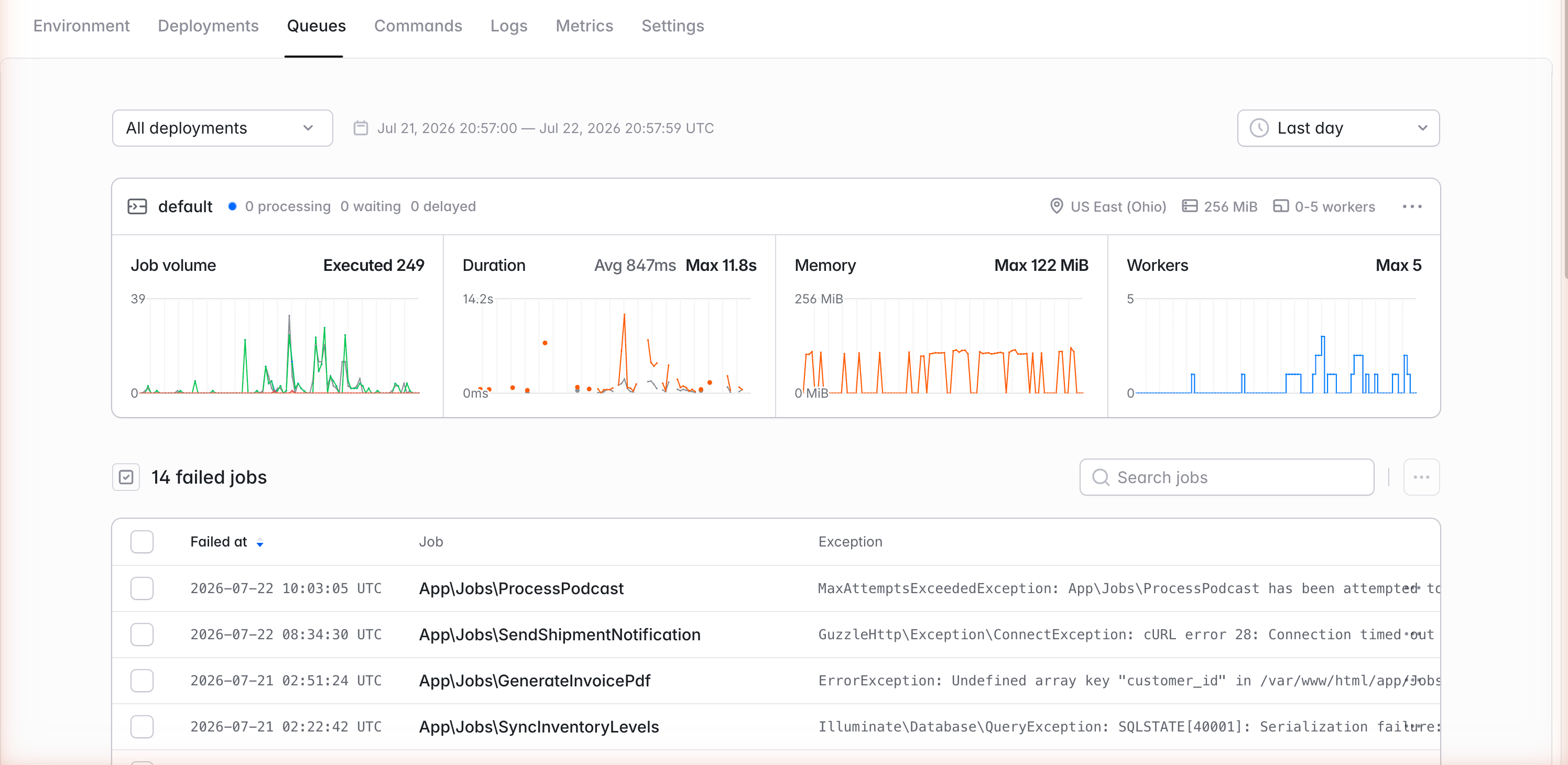Click the Job volume chart
The width and height of the screenshot is (1568, 765).
click(x=279, y=346)
